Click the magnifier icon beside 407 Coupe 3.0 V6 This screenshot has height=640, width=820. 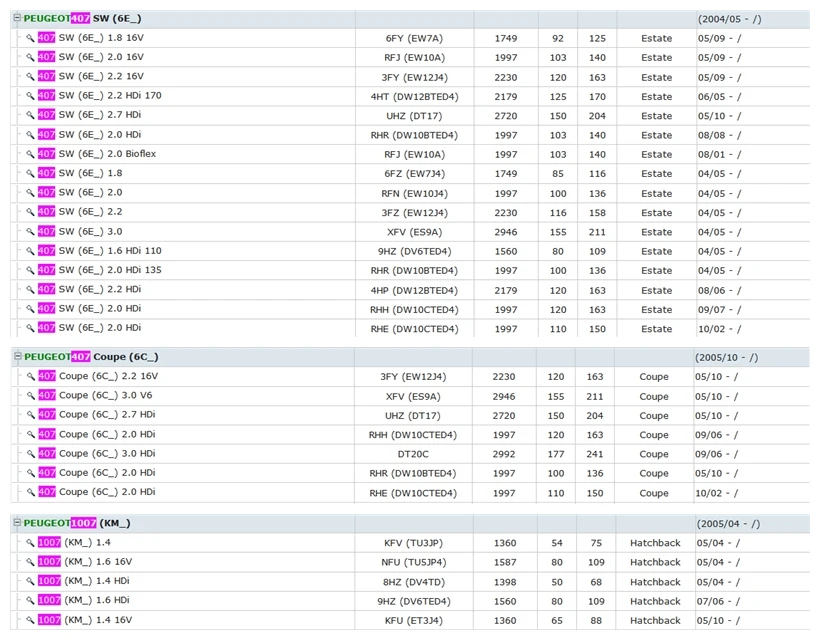click(x=31, y=395)
